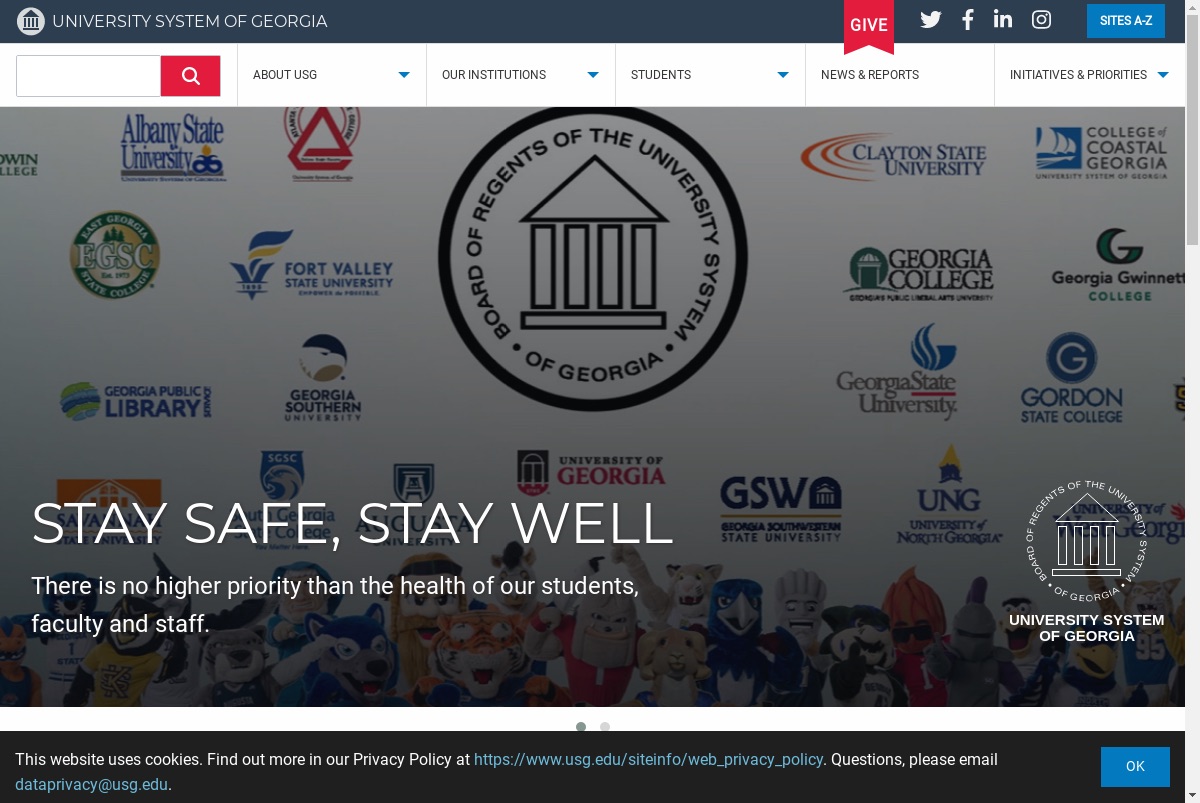Click the Sites A-Z button
Viewport: 1200px width, 803px height.
pos(1126,21)
